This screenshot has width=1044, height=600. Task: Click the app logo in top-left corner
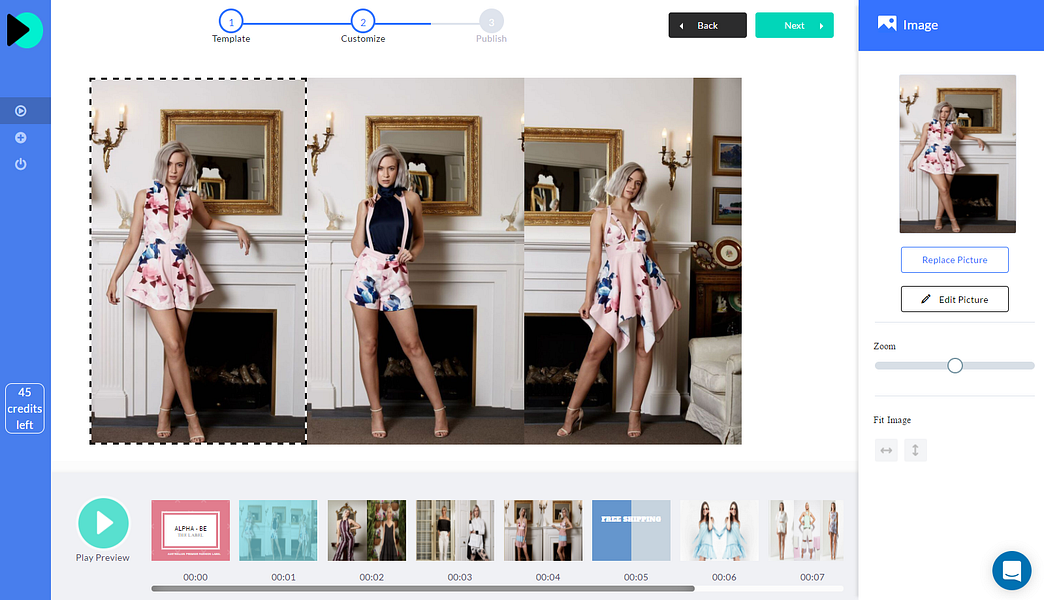[25, 30]
